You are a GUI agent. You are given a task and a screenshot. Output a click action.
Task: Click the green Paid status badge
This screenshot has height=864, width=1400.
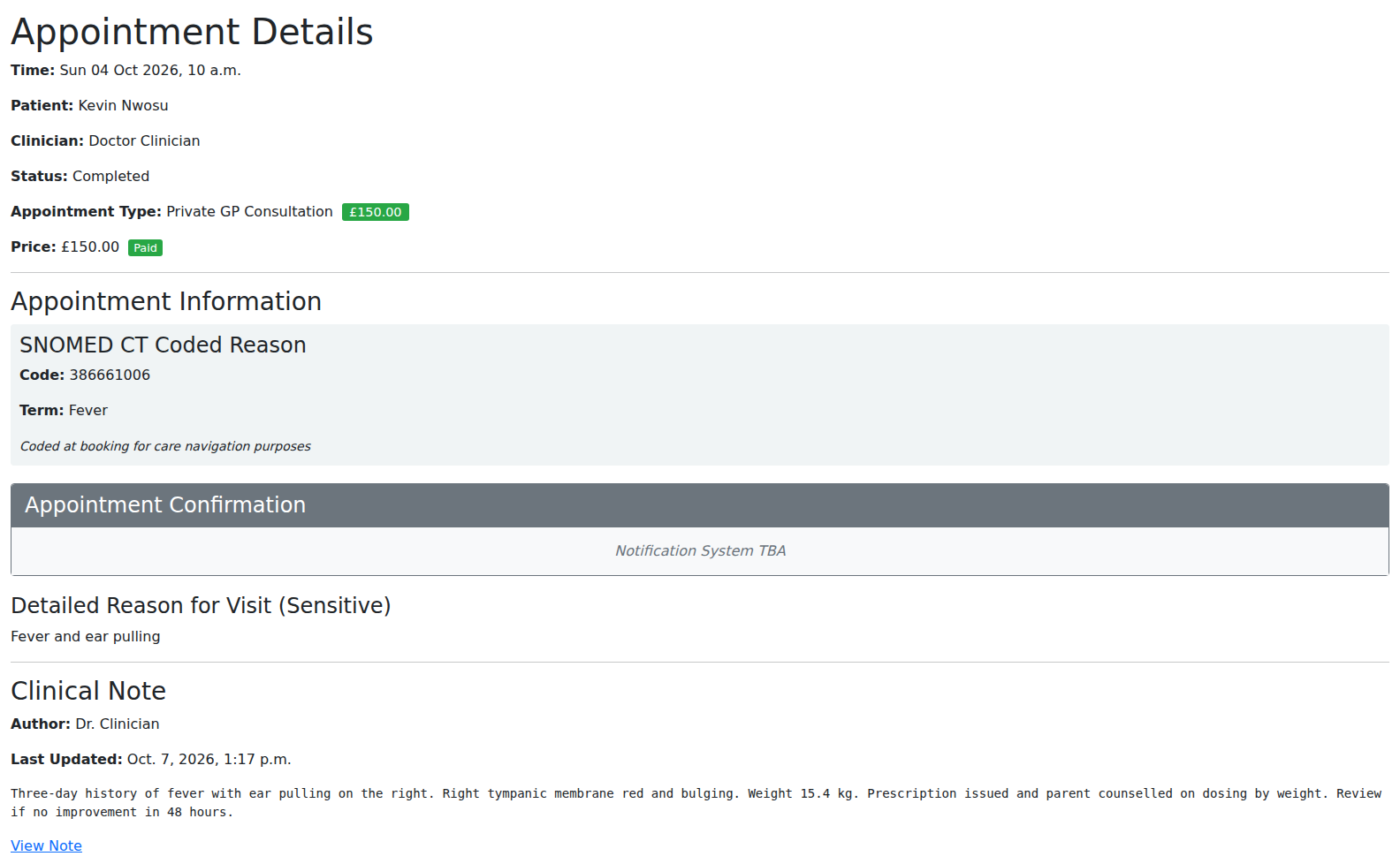point(145,248)
